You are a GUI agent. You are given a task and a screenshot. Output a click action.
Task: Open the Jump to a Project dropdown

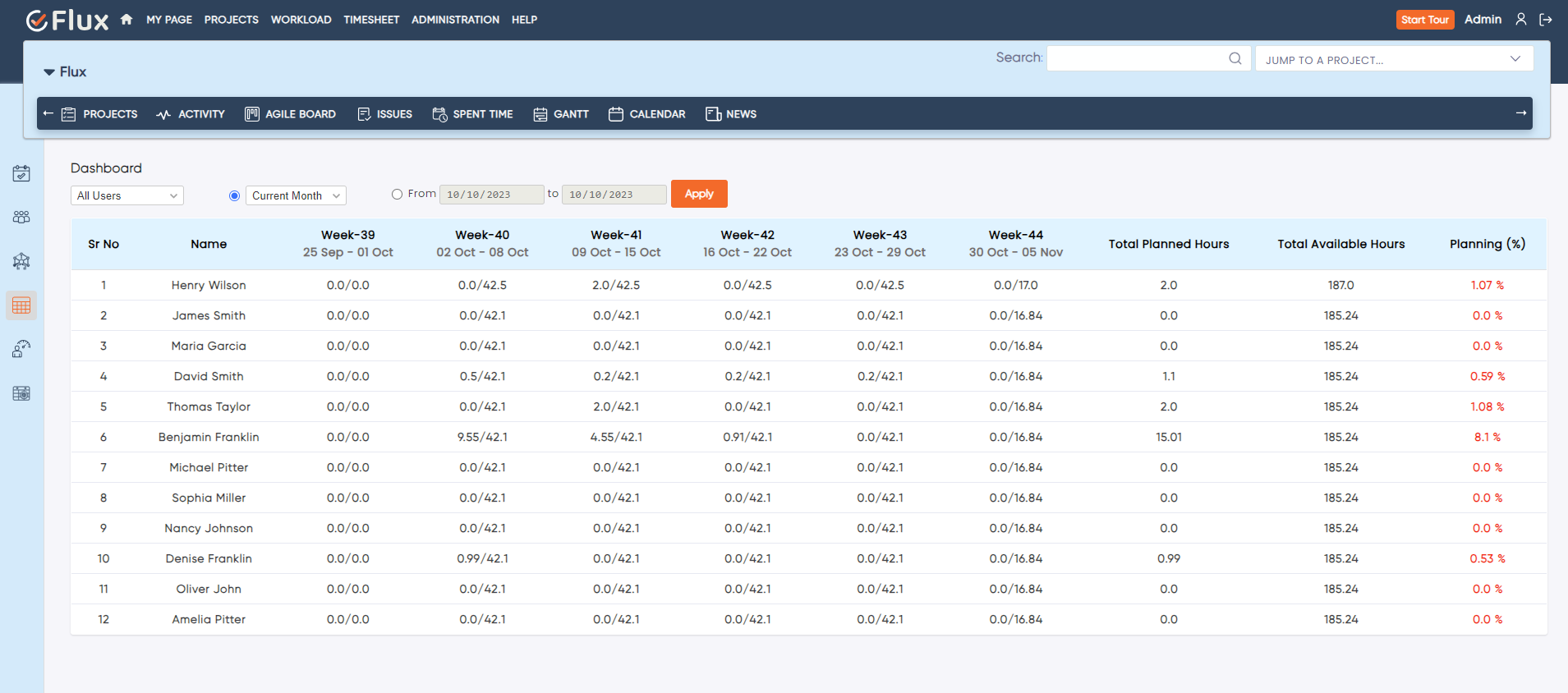tap(1393, 59)
